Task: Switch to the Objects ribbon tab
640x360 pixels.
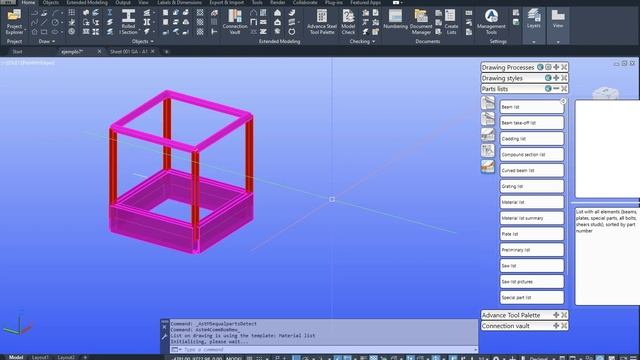Action: click(51, 2)
